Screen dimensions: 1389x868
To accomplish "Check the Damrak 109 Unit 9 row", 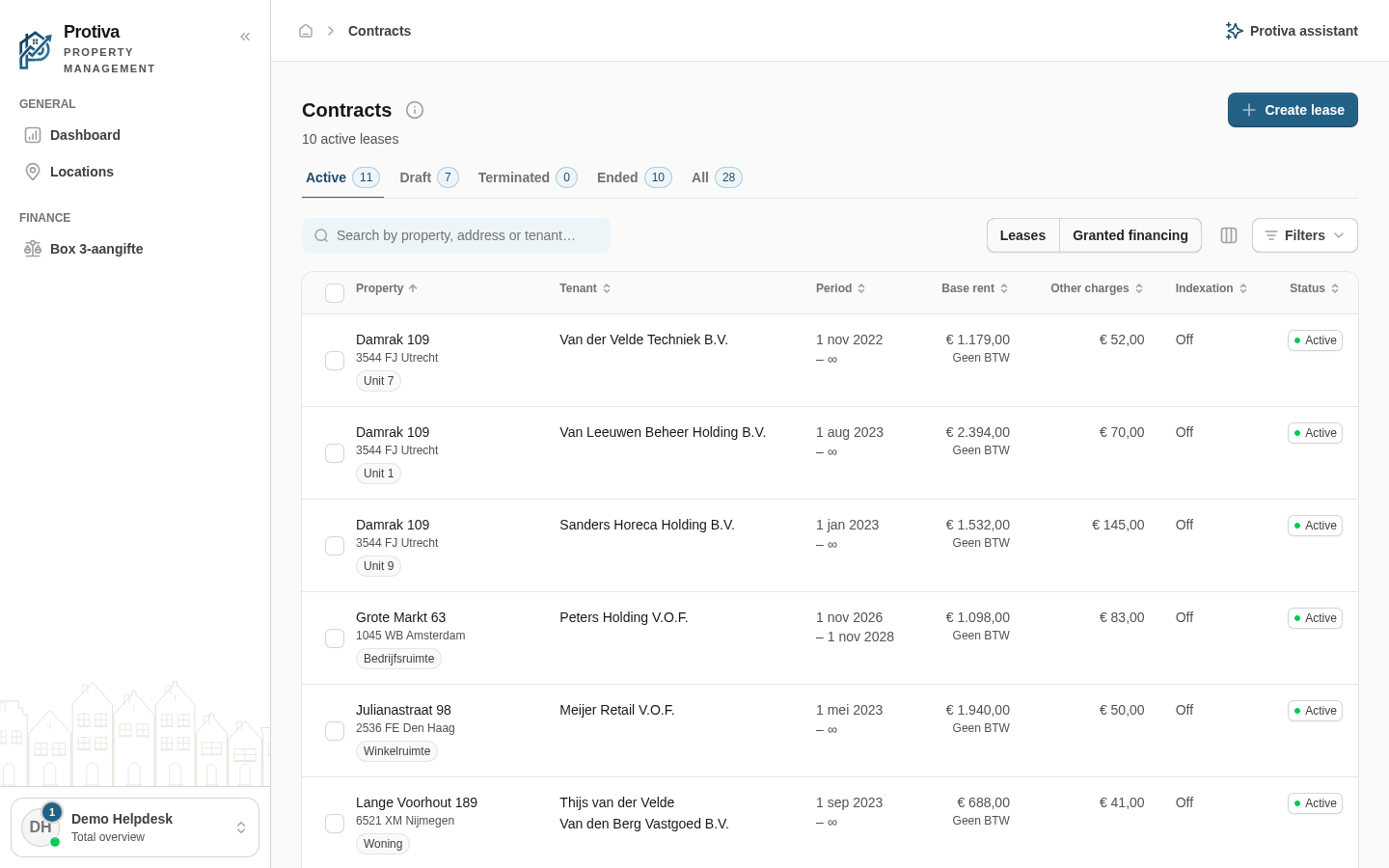I will [335, 546].
